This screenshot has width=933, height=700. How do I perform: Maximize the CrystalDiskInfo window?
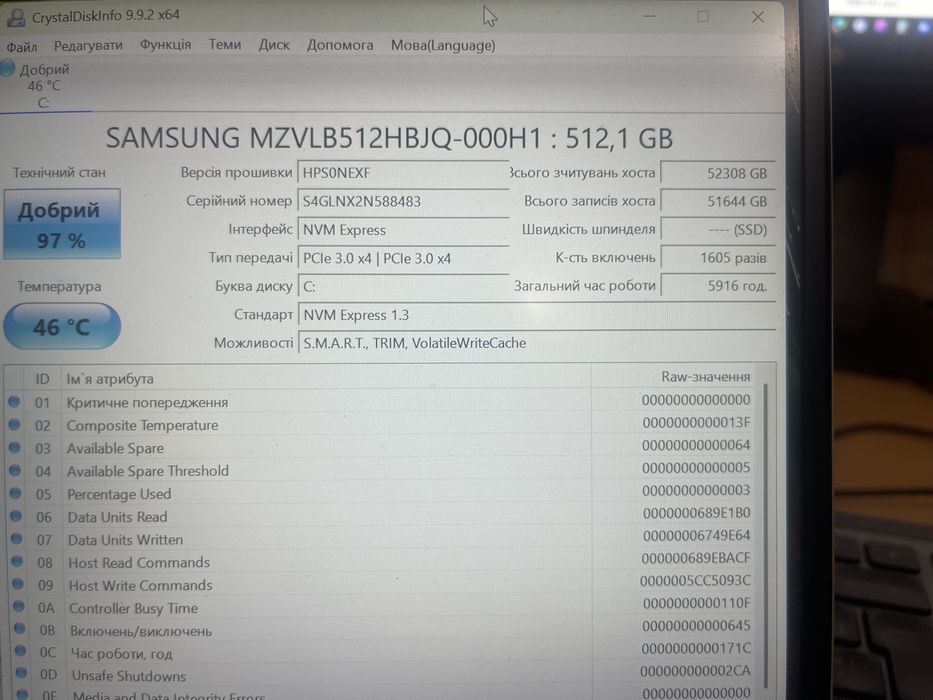tap(703, 17)
